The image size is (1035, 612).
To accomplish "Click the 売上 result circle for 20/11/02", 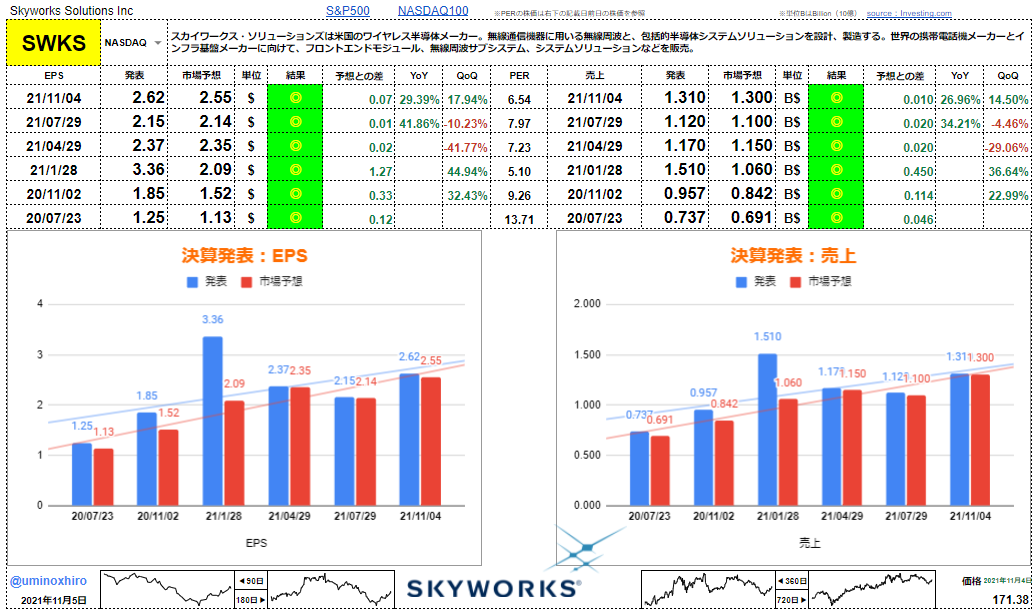I will [836, 193].
